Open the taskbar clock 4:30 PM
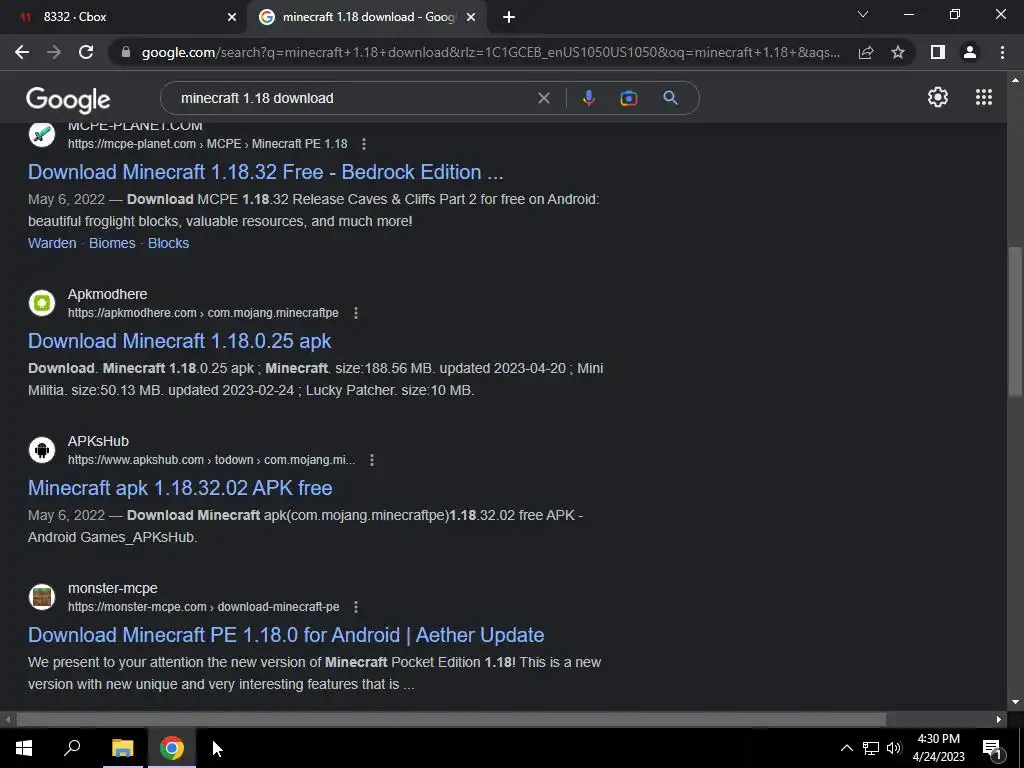1024x768 pixels. (x=938, y=748)
